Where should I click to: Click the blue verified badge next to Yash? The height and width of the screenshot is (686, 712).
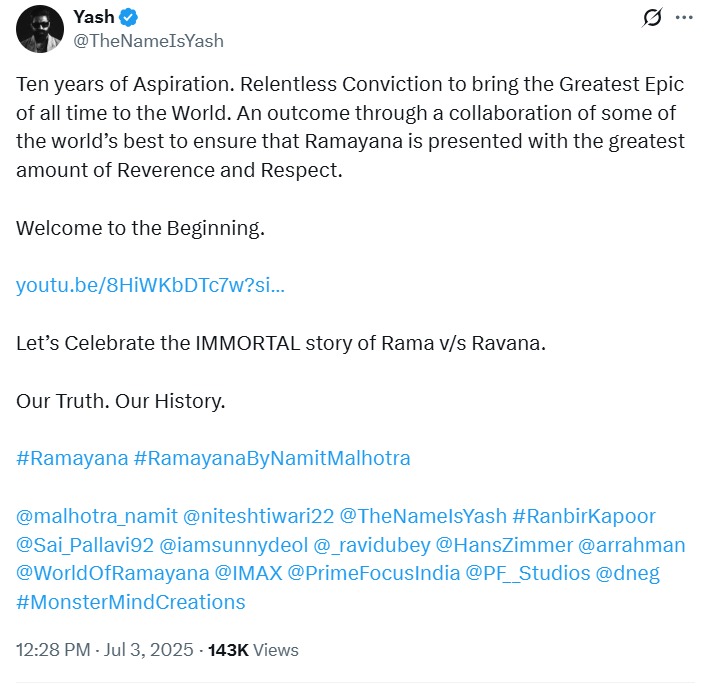point(130,18)
